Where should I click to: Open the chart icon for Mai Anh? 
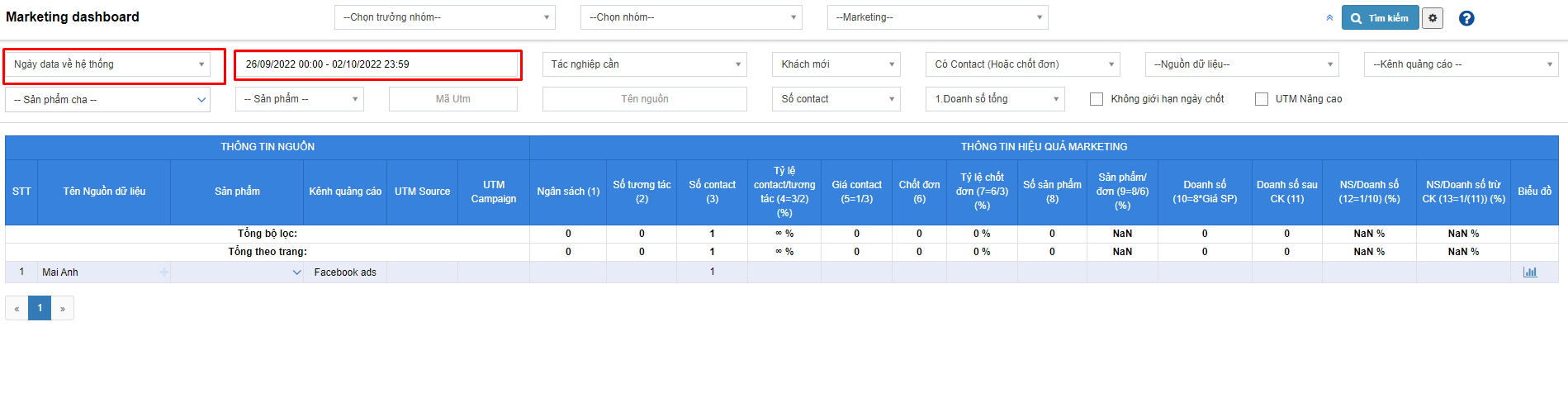tap(1530, 272)
